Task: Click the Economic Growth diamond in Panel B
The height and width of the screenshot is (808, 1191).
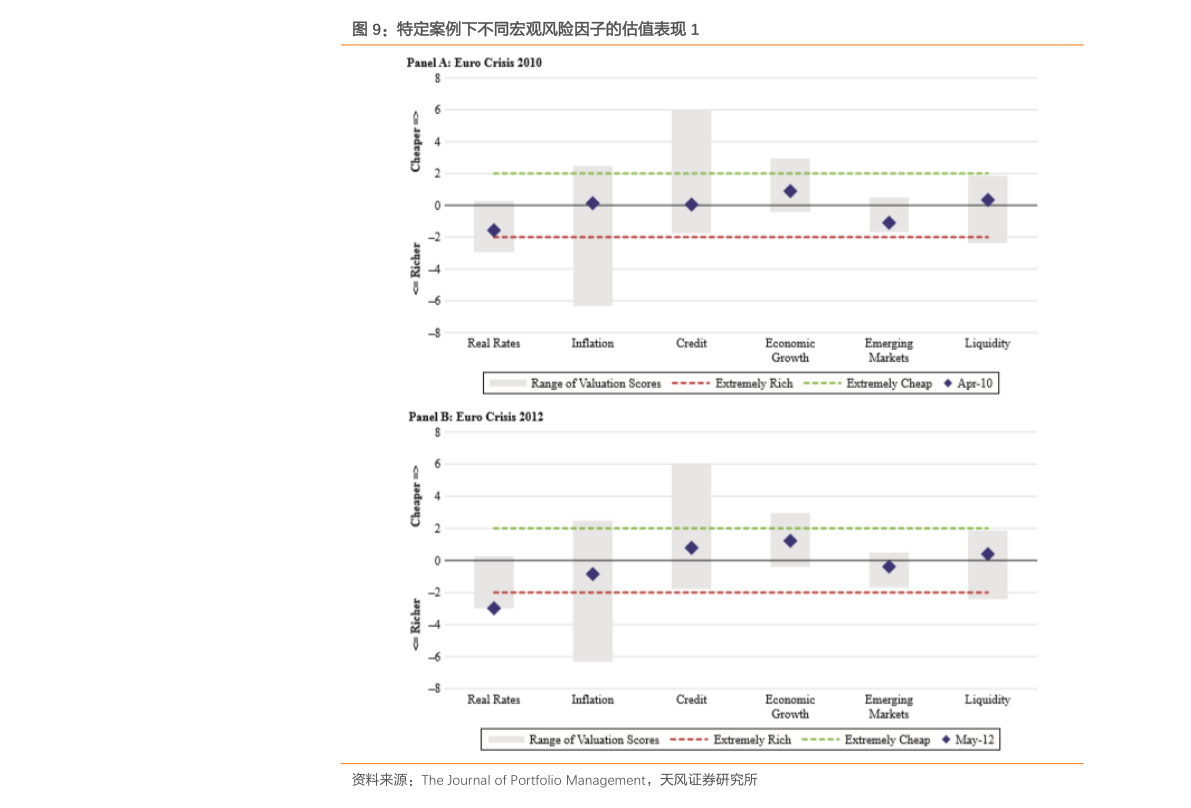Action: pyautogui.click(x=790, y=541)
